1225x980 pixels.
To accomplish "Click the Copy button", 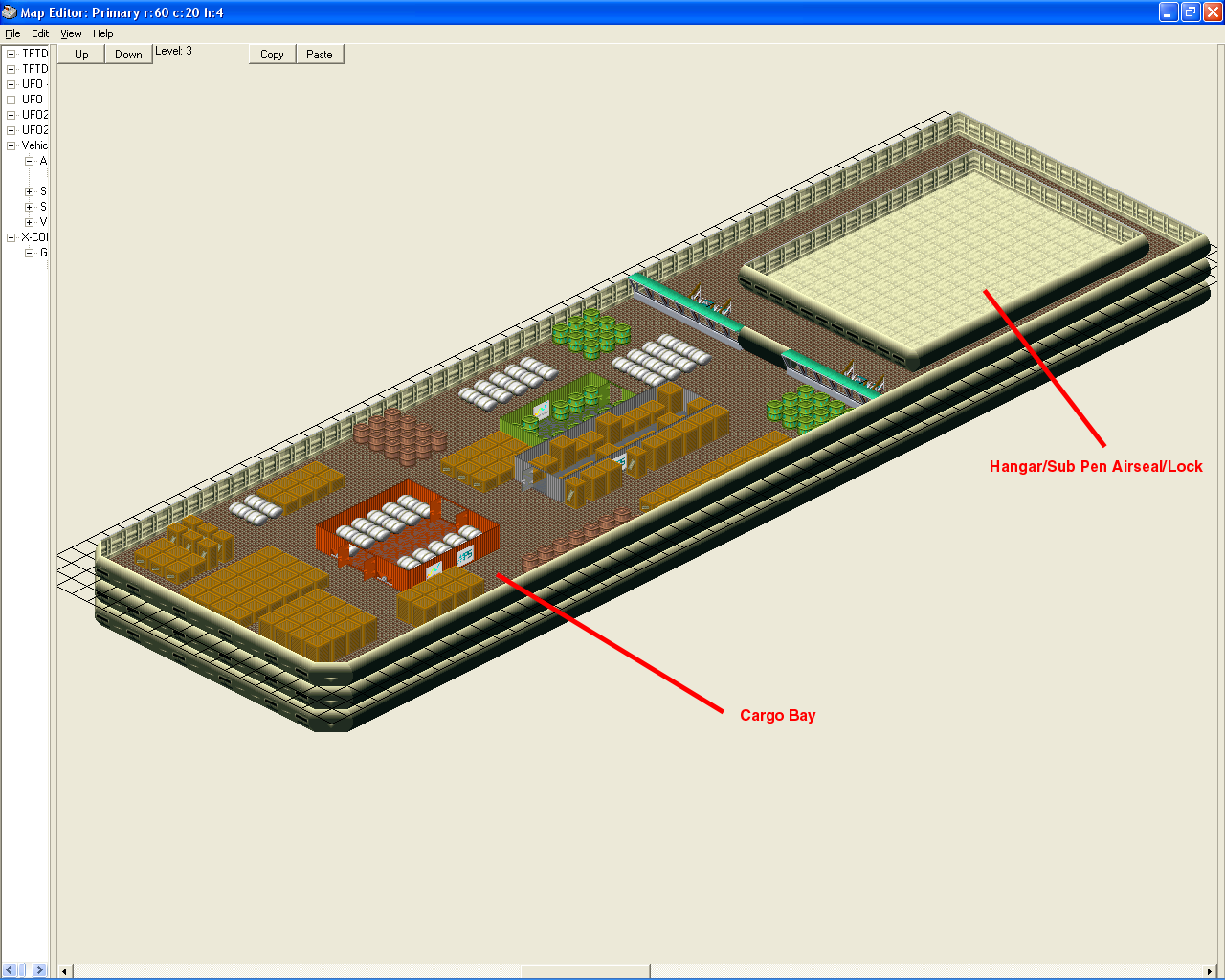I will (x=272, y=55).
